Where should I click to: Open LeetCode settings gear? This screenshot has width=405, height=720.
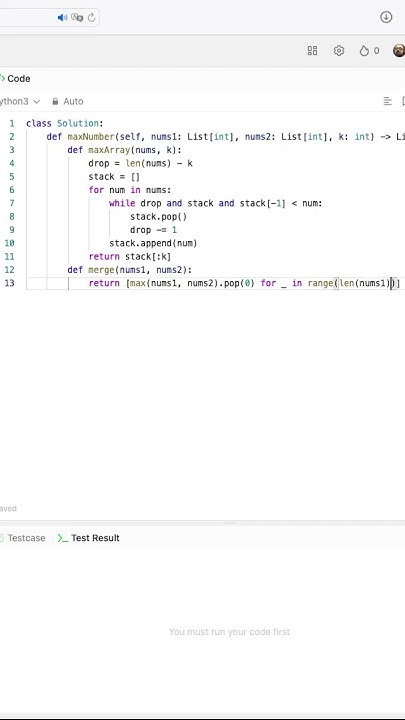[x=339, y=51]
